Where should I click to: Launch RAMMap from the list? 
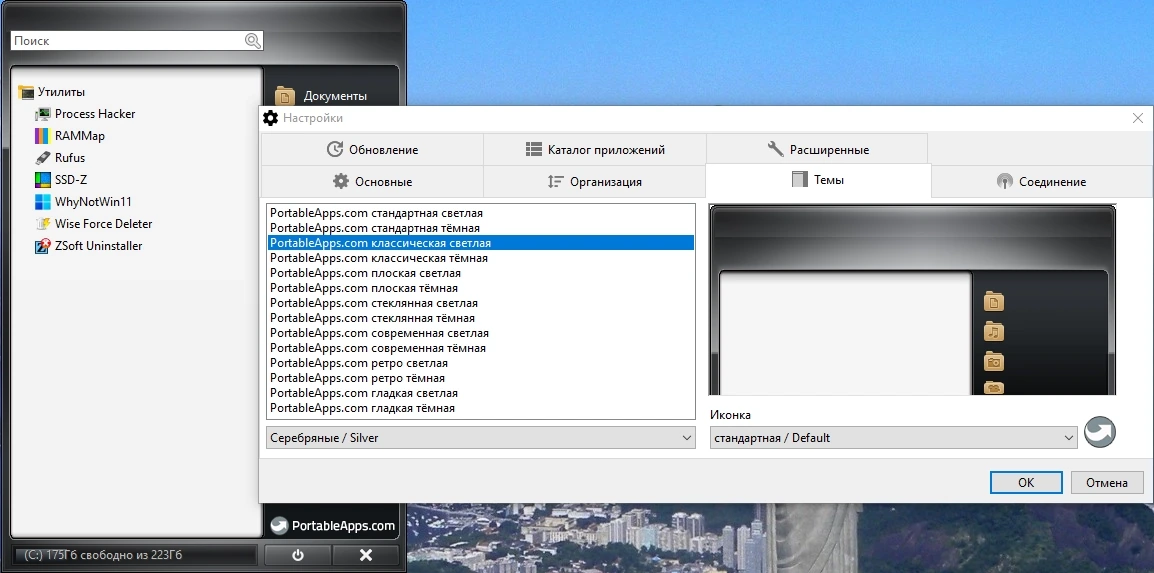[x=79, y=136]
